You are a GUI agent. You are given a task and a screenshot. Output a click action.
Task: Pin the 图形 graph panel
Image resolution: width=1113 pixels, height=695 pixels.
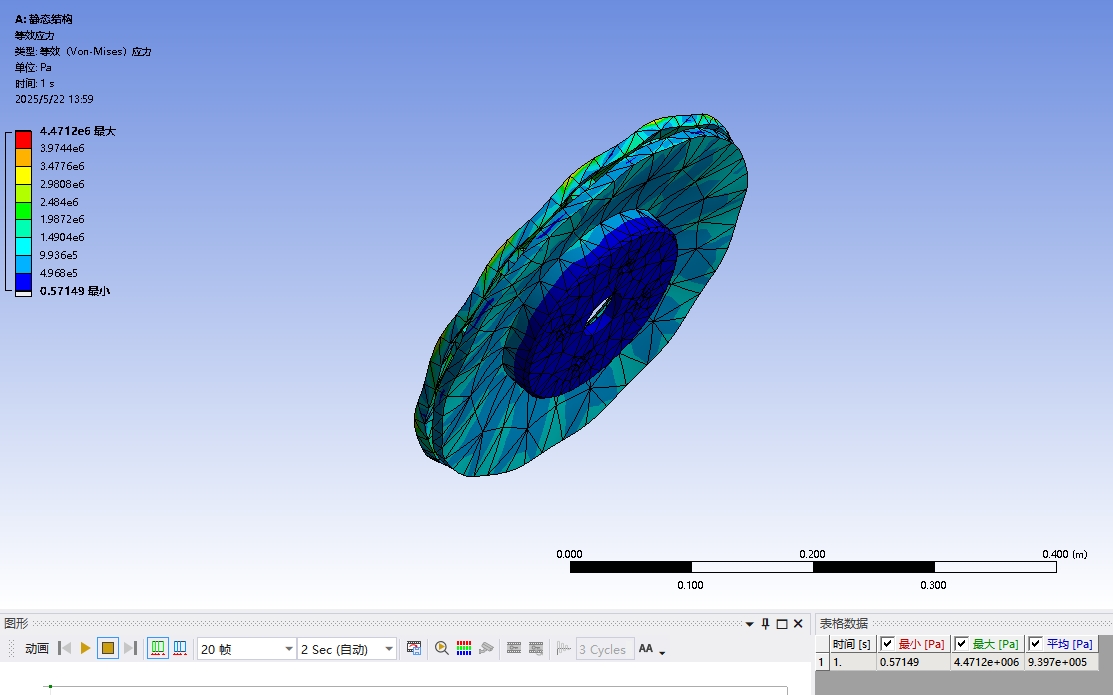(x=766, y=623)
